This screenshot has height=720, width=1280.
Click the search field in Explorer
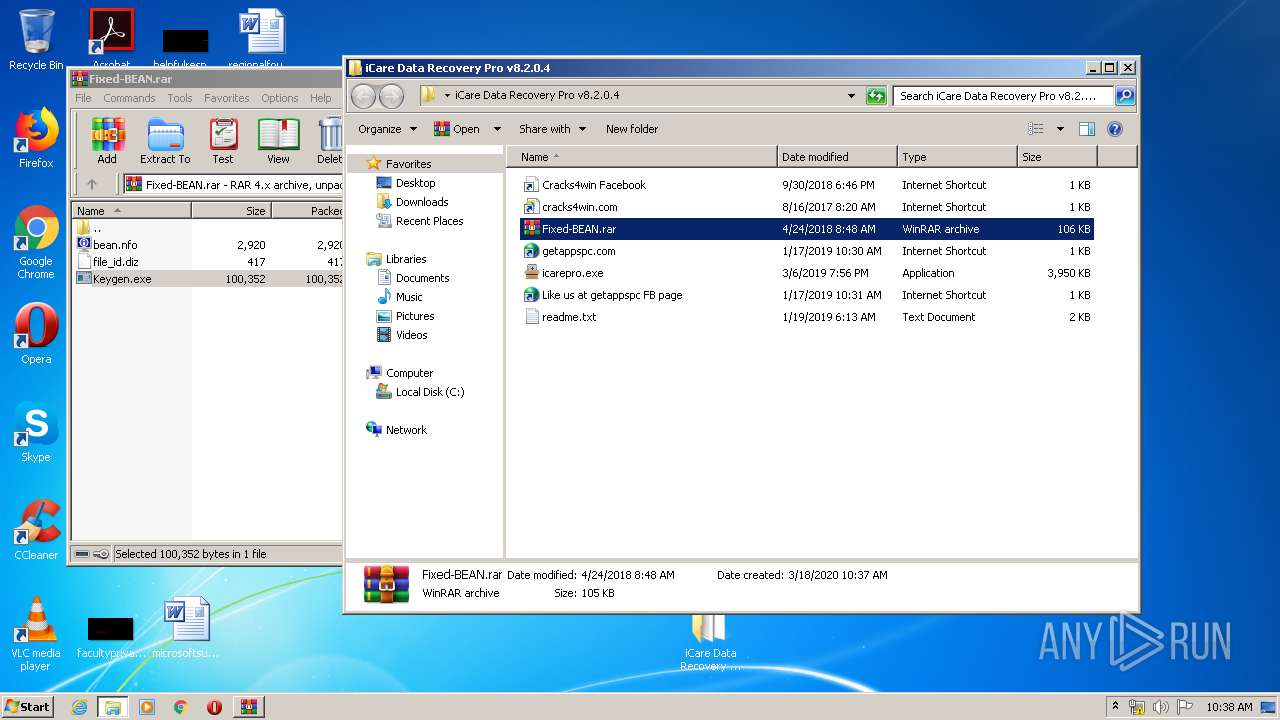(1003, 96)
